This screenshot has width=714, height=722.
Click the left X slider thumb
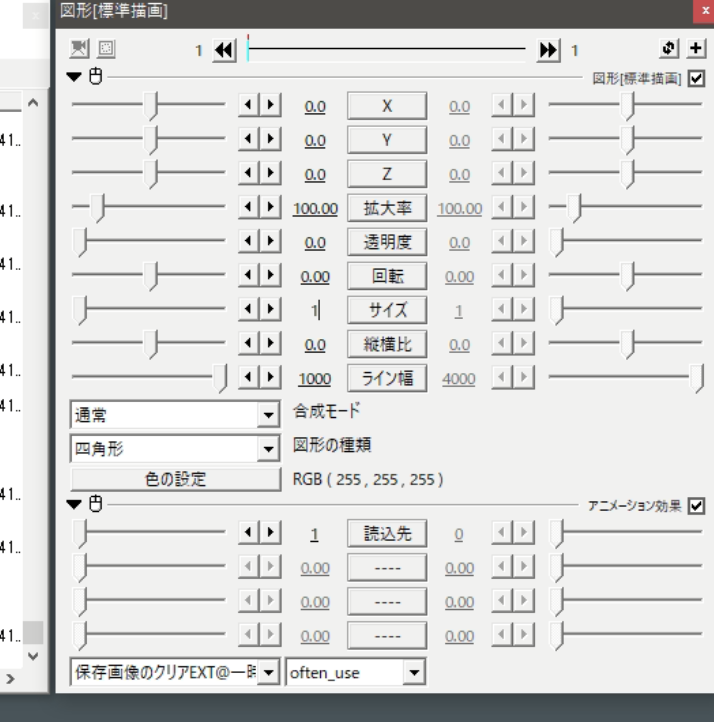151,106
